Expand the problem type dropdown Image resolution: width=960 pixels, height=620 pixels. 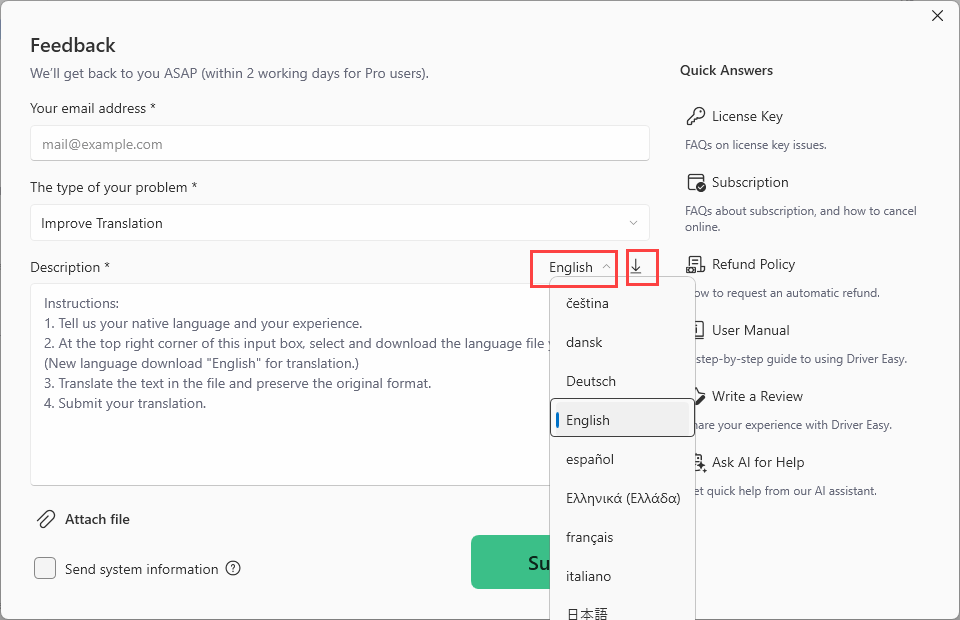coord(340,223)
